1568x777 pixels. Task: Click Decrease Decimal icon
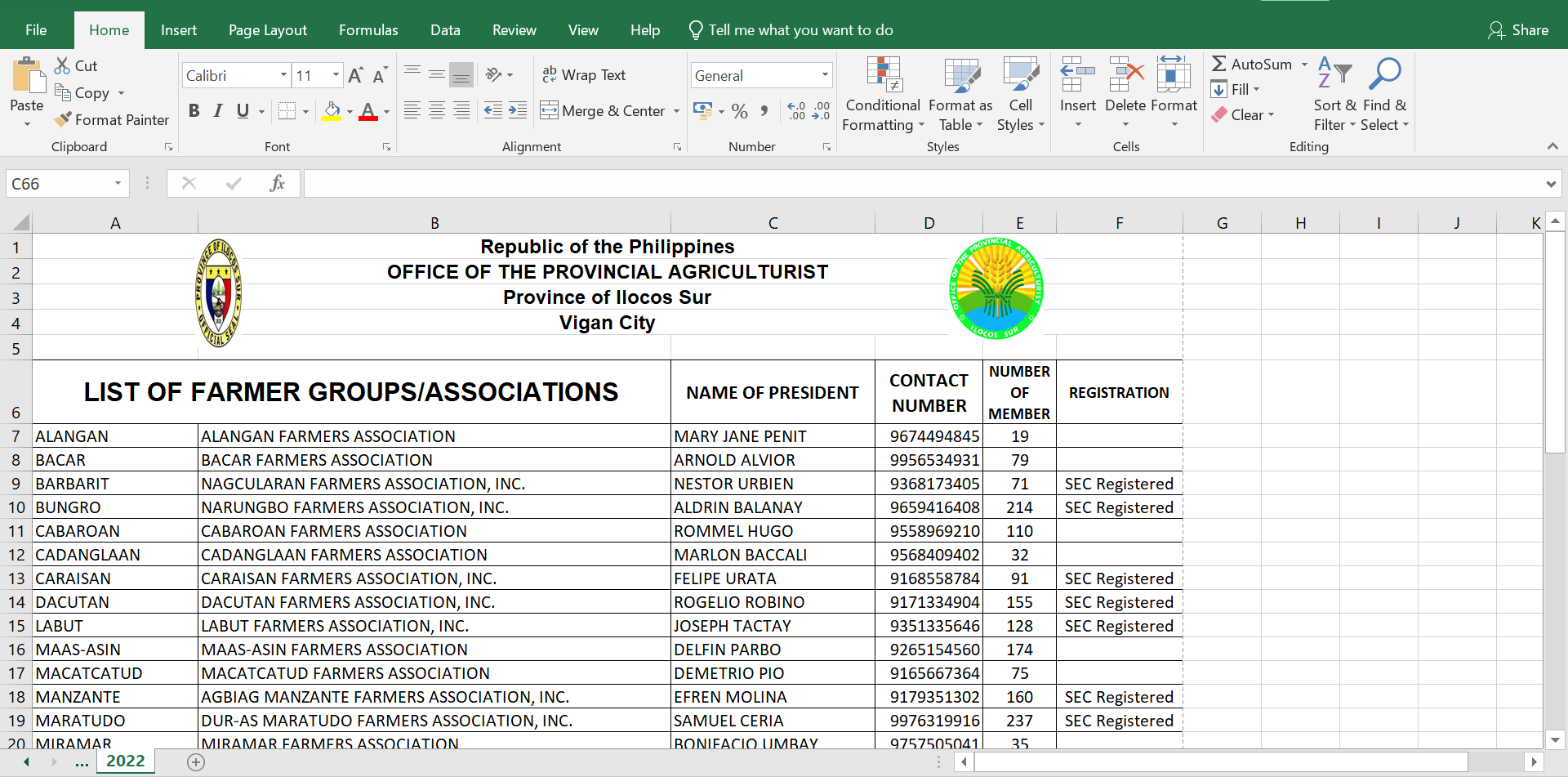click(x=821, y=110)
